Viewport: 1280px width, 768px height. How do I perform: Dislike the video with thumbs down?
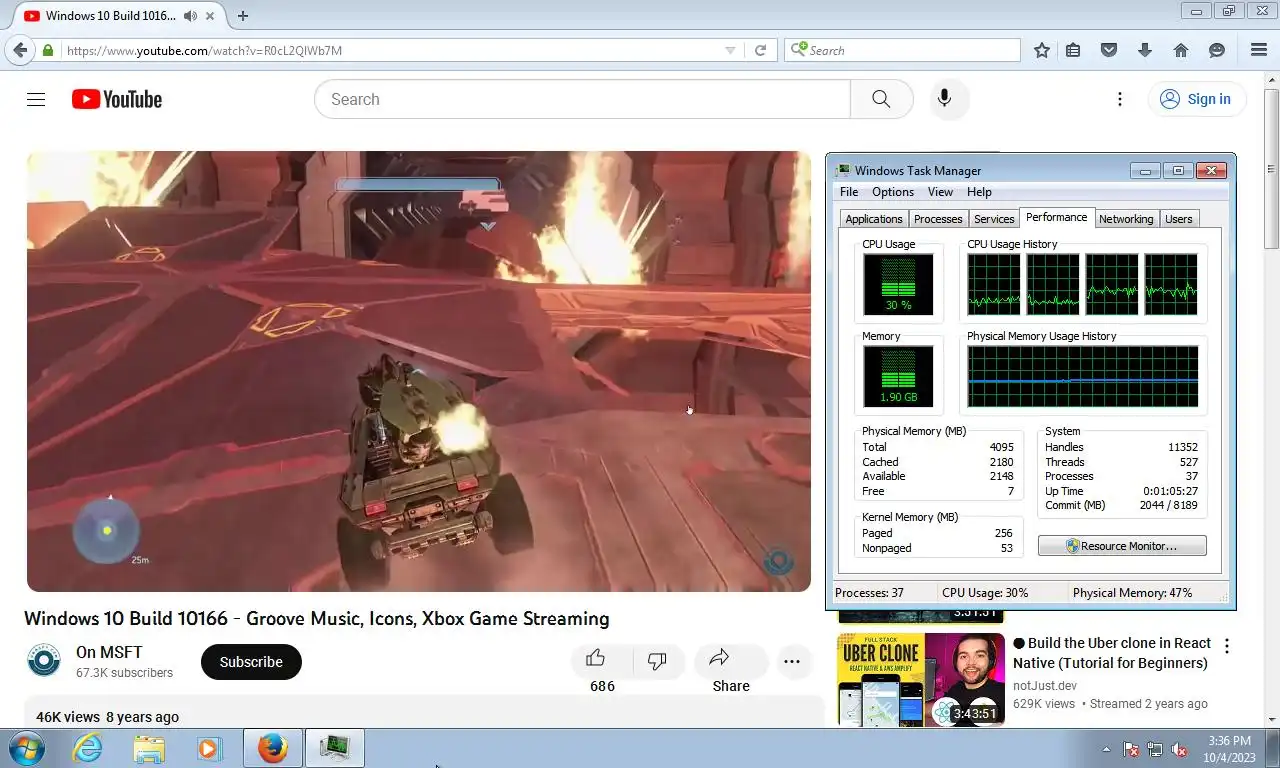[657, 661]
